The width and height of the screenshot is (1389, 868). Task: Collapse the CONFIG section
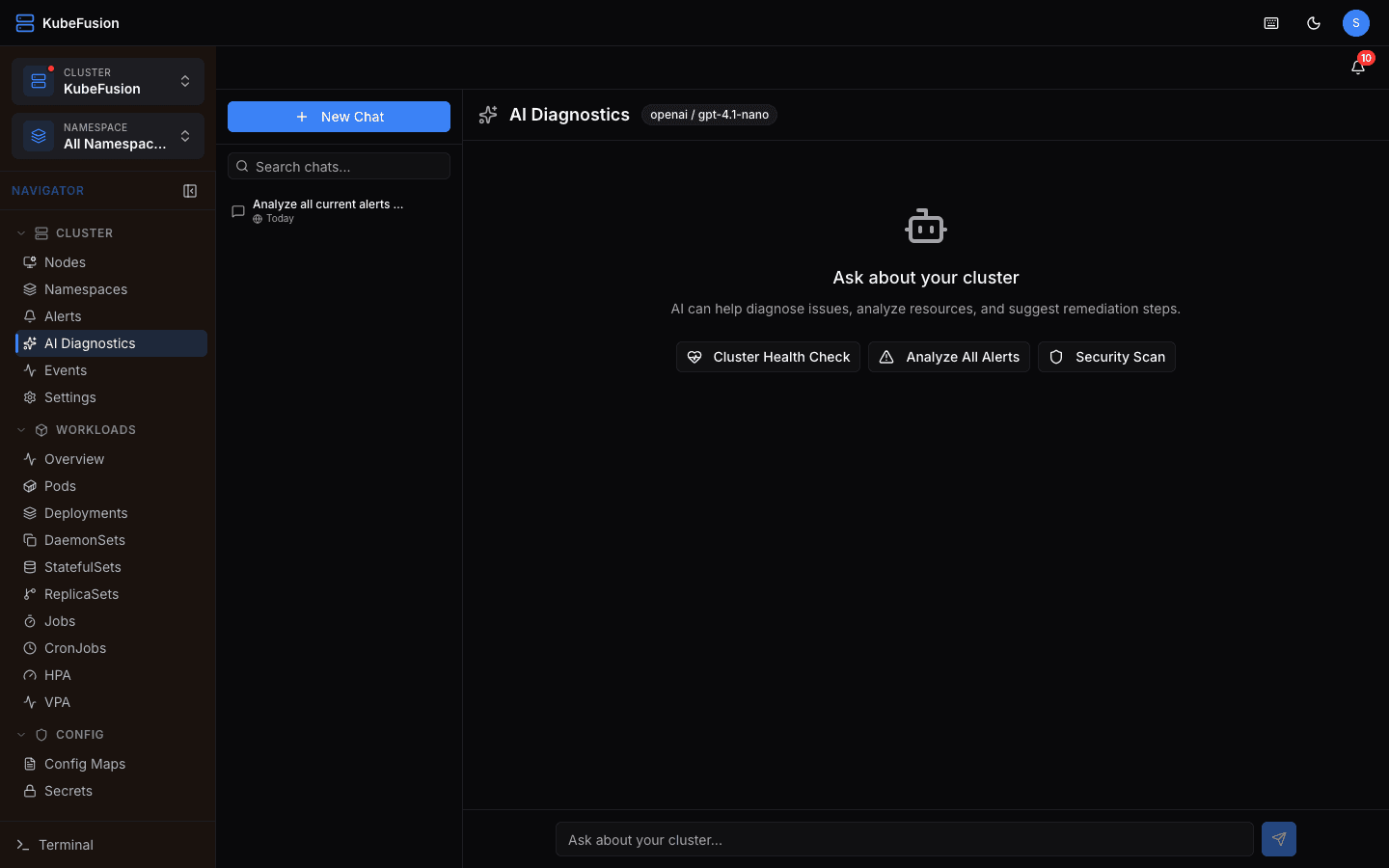coord(20,734)
